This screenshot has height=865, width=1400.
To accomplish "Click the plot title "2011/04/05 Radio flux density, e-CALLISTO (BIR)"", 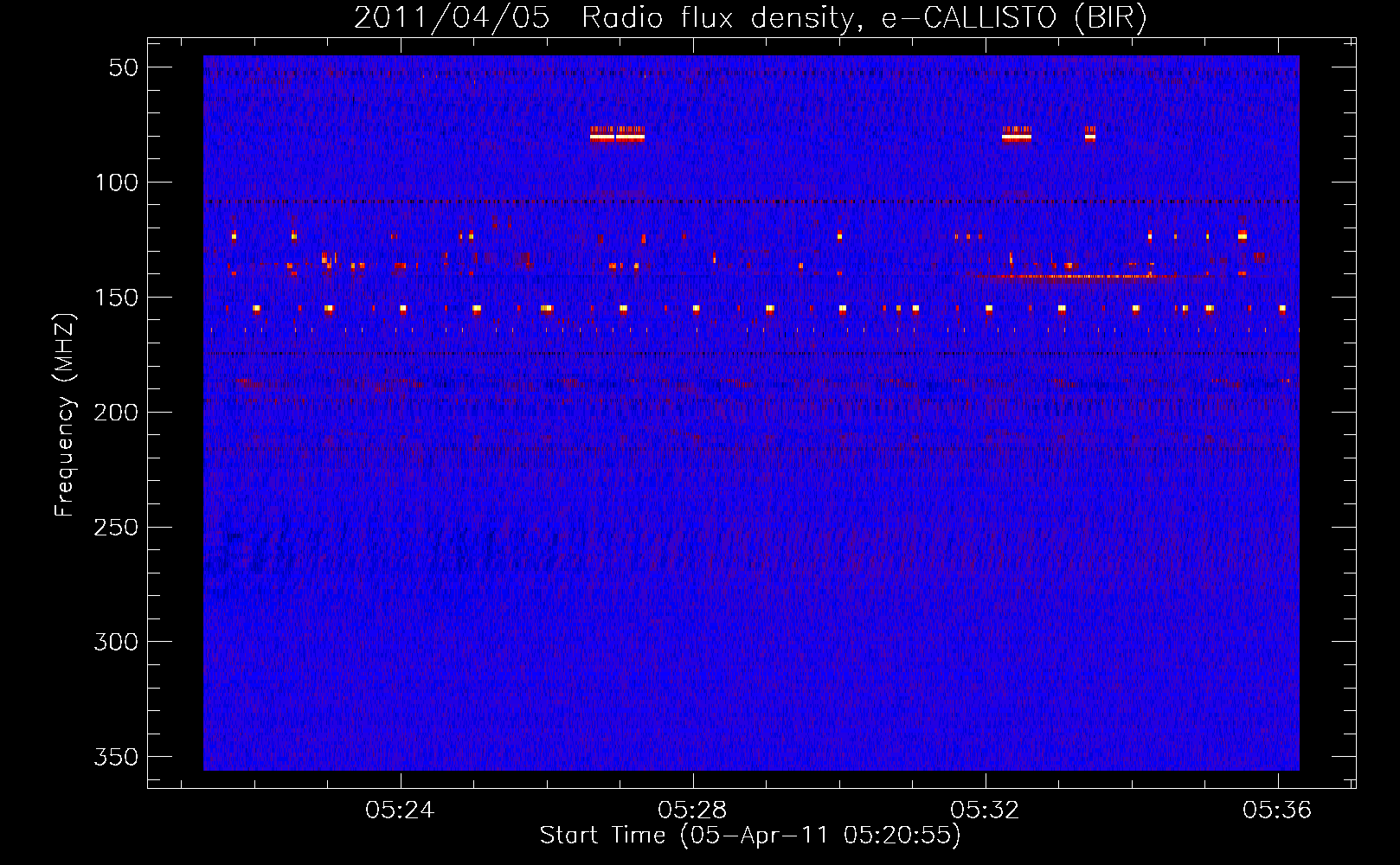I will coord(750,18).
